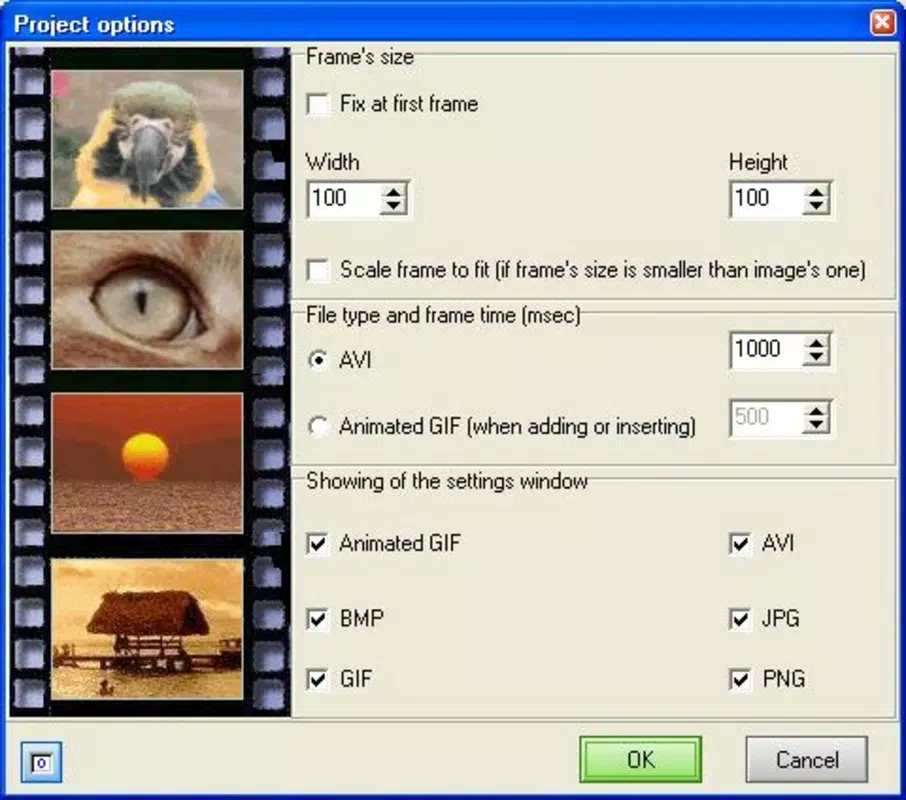Click the Showing of the settings window label
The width and height of the screenshot is (906, 800).
447,481
